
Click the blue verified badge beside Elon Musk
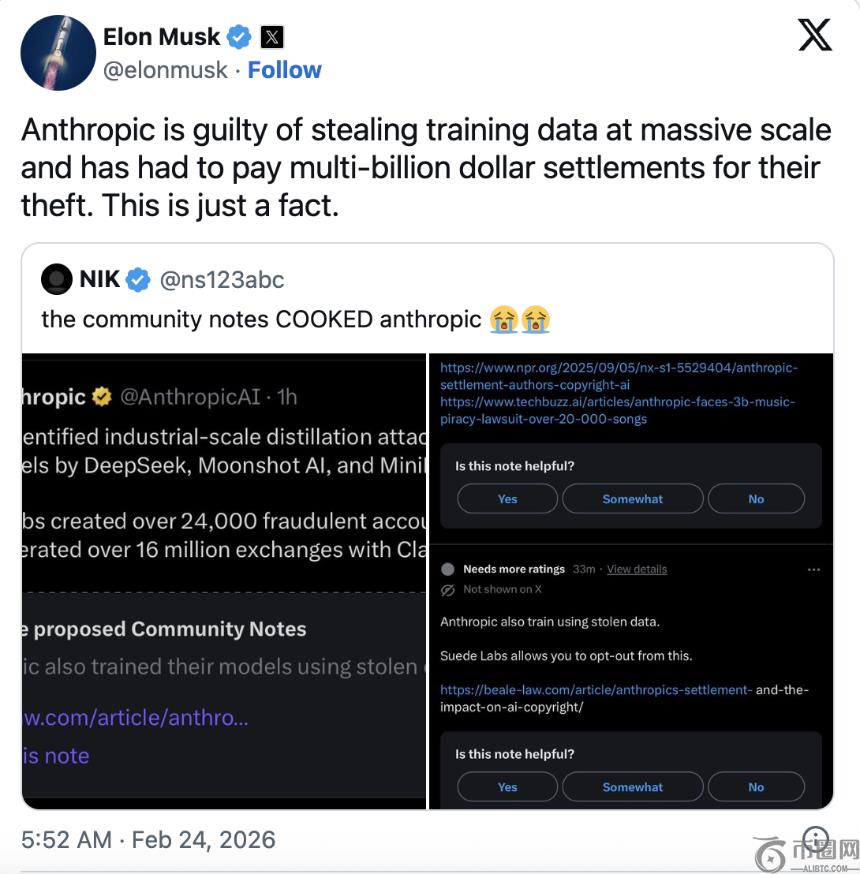[x=239, y=38]
